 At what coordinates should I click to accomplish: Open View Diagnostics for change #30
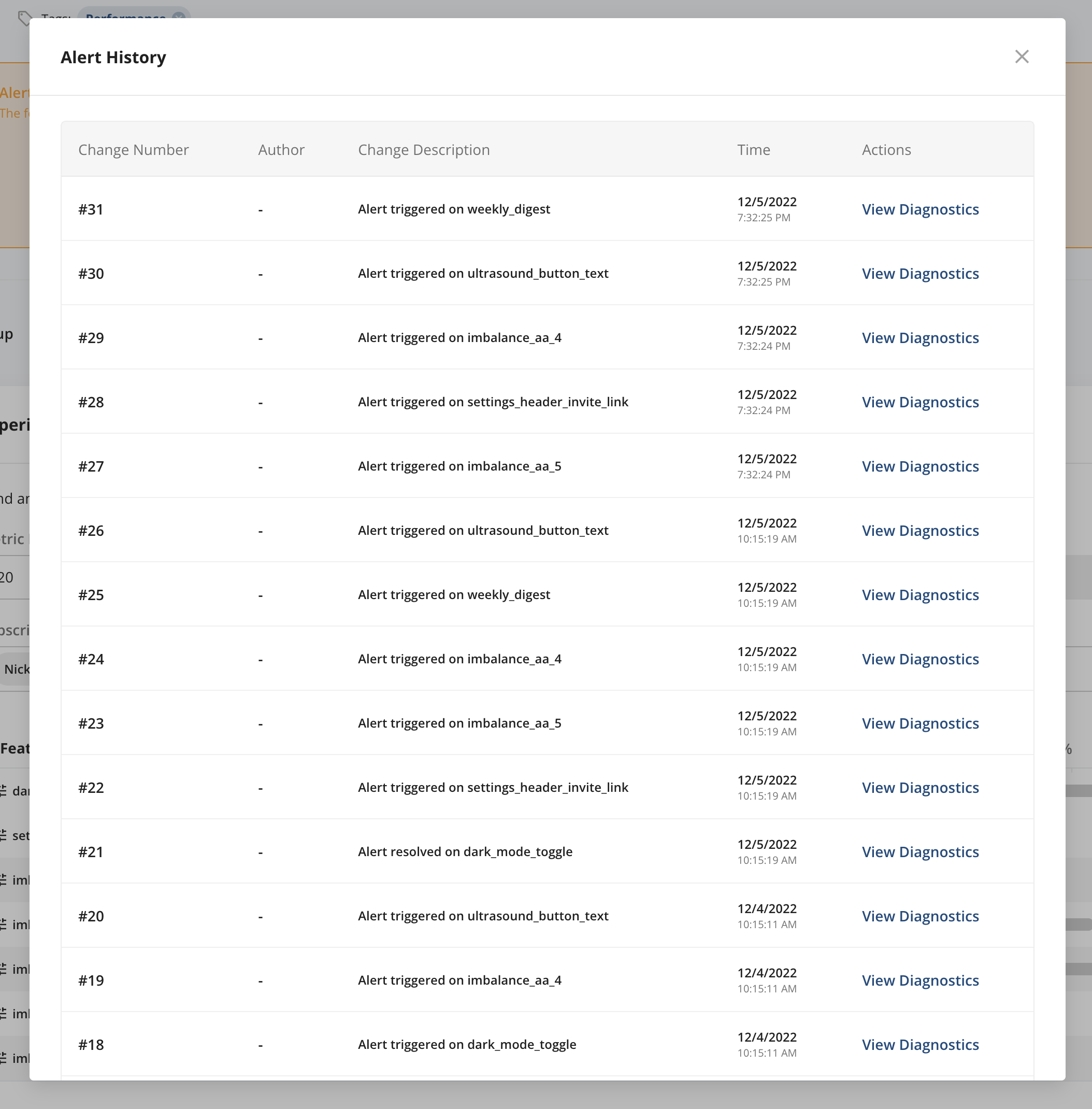(920, 274)
